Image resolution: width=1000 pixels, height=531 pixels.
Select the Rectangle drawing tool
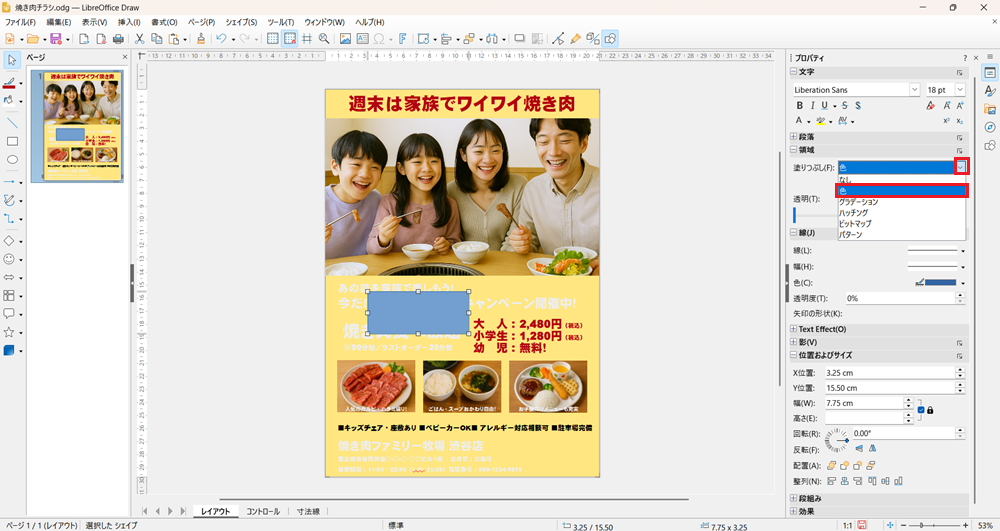point(11,142)
